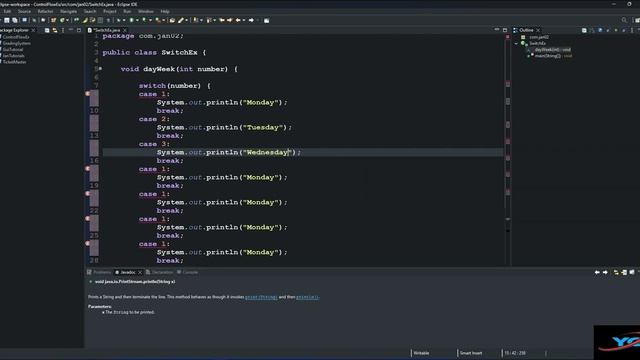Viewport: 640px width, 360px height.
Task: Click the Last Edit Location arrow icon
Action: (222, 20)
